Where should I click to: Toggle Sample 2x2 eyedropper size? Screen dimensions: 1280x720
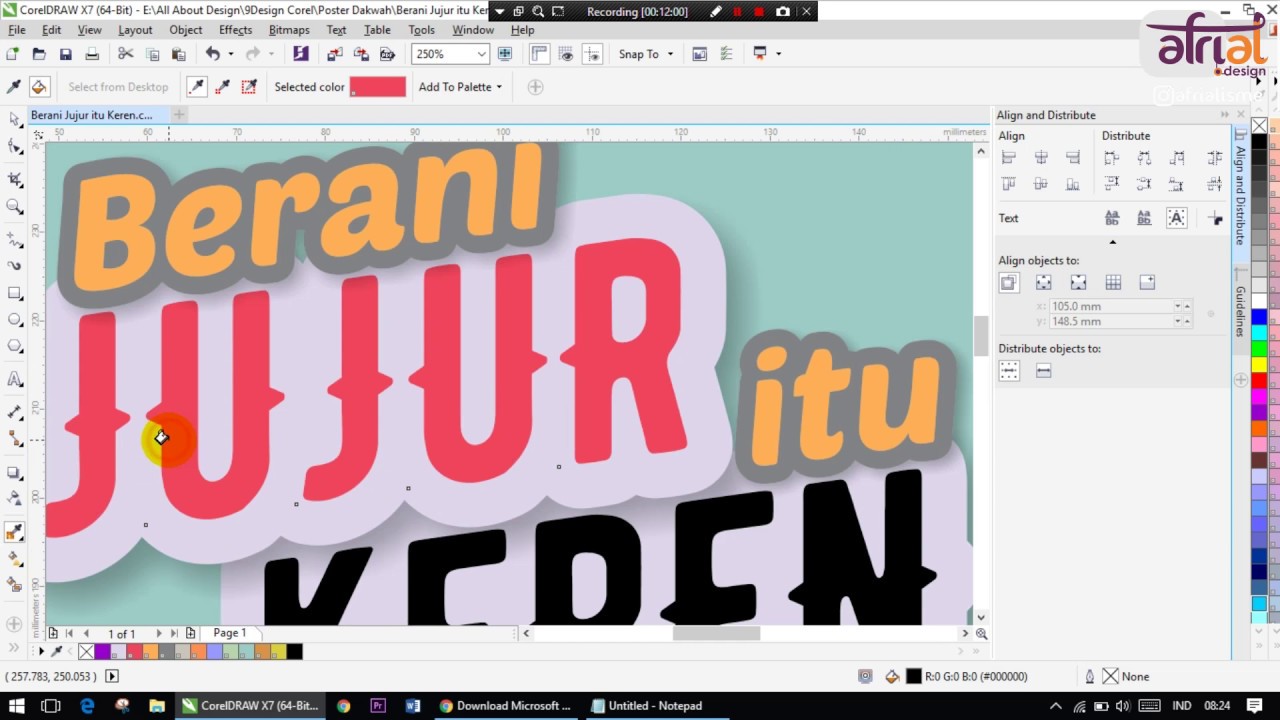tap(223, 87)
